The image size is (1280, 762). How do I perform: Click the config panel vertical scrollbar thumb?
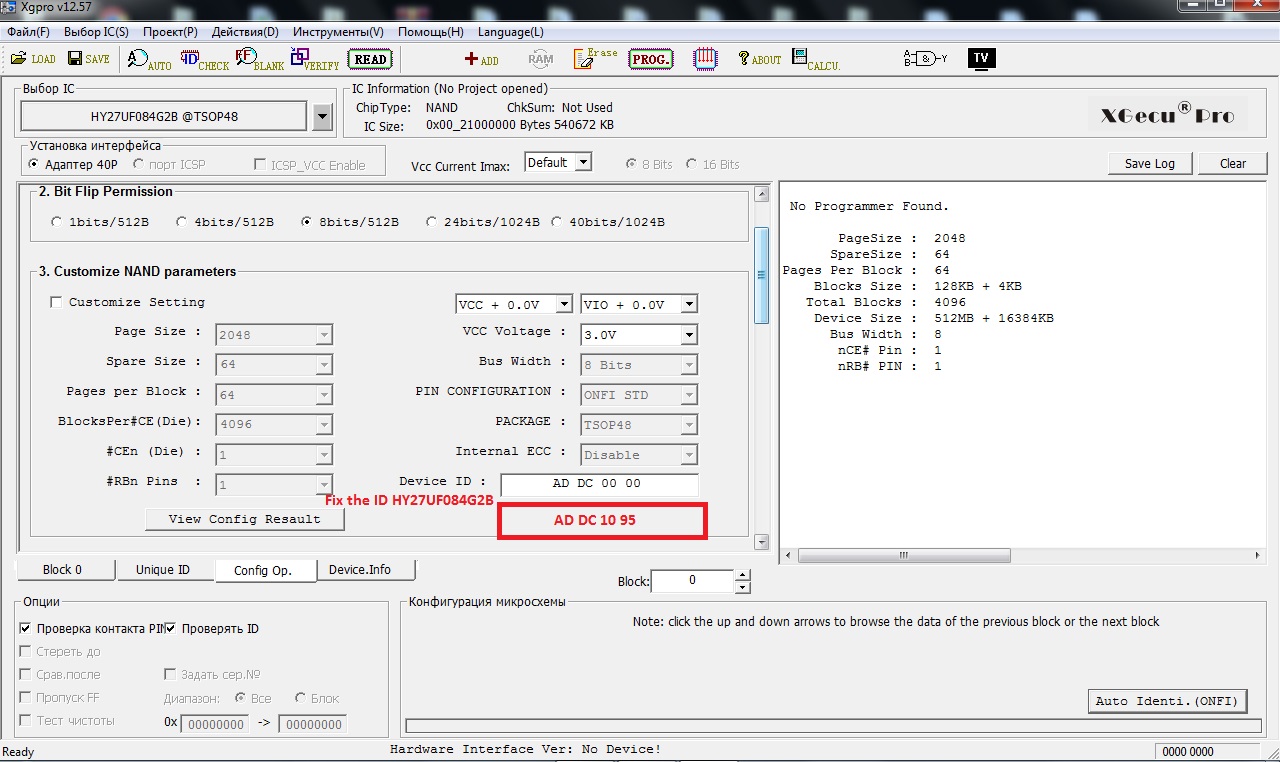tap(761, 275)
